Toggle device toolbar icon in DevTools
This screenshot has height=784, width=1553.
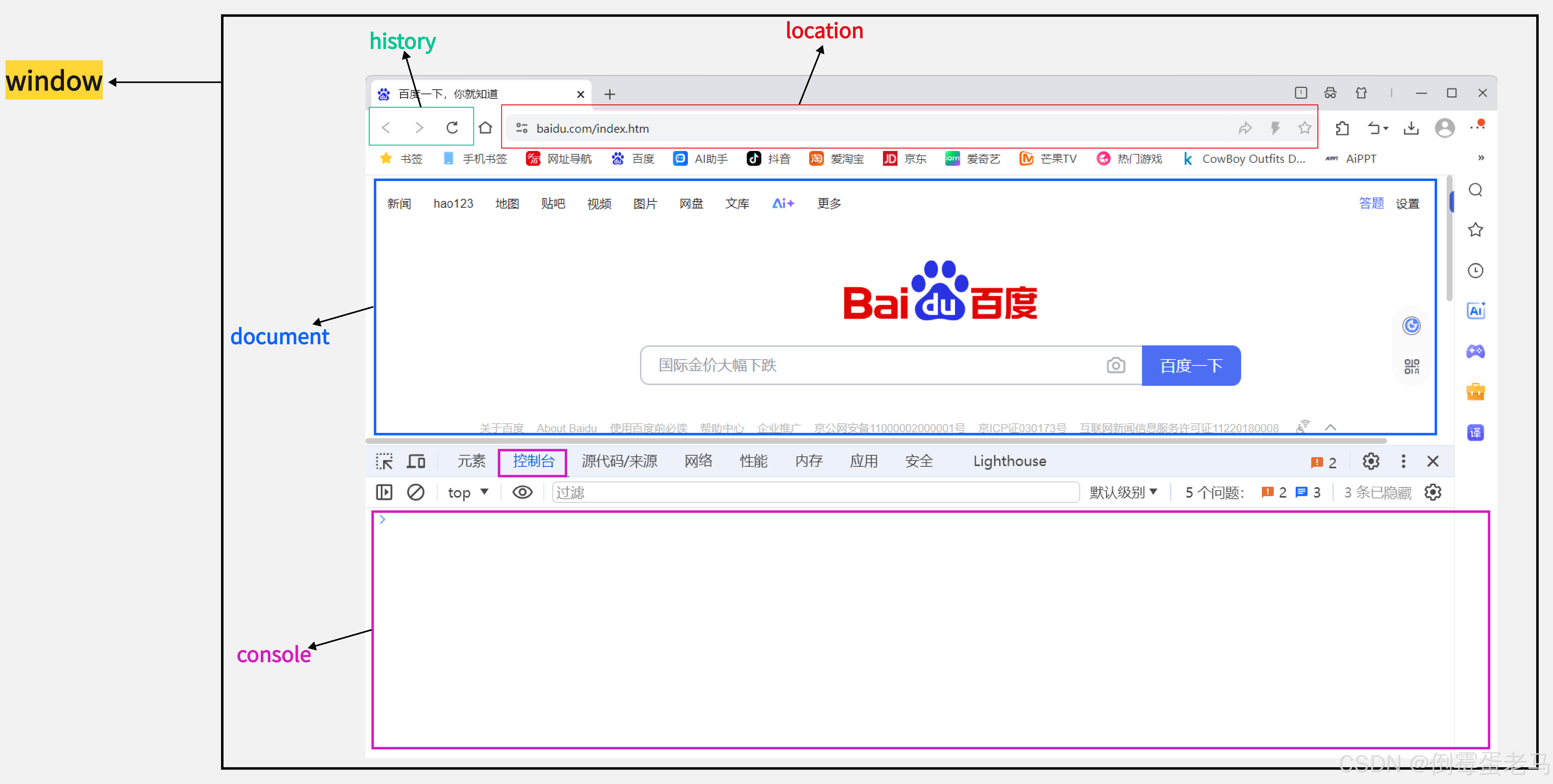coord(416,461)
